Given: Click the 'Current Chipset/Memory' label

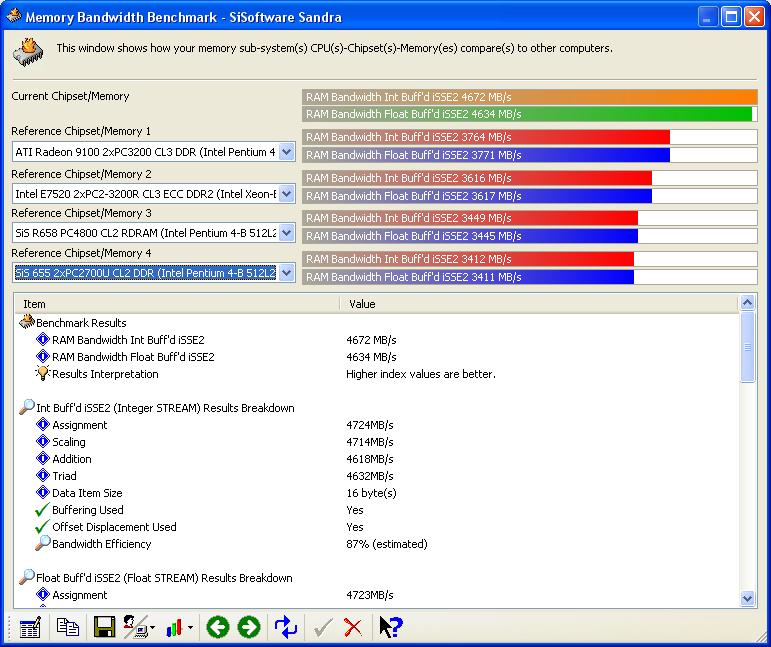Looking at the screenshot, I should pyautogui.click(x=70, y=96).
